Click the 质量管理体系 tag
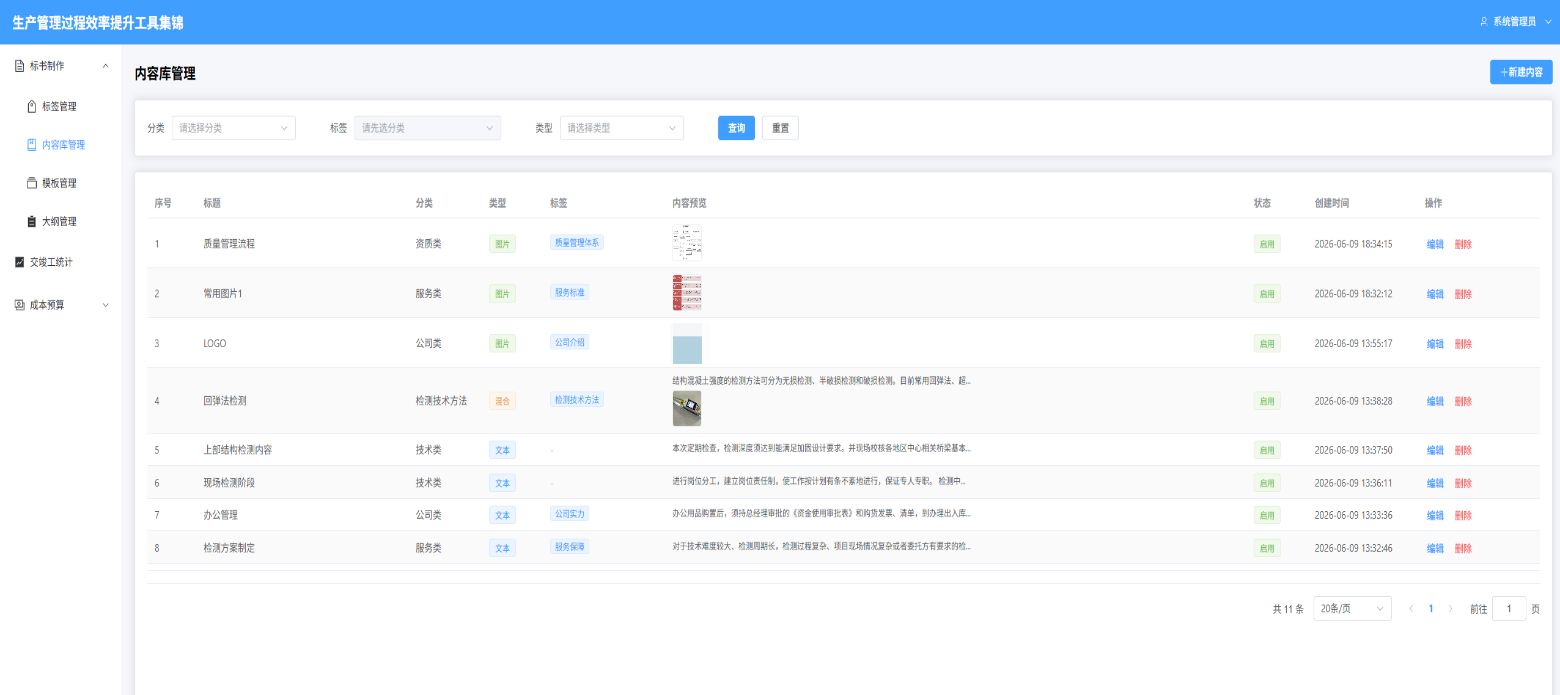The width and height of the screenshot is (1560, 695). (577, 242)
